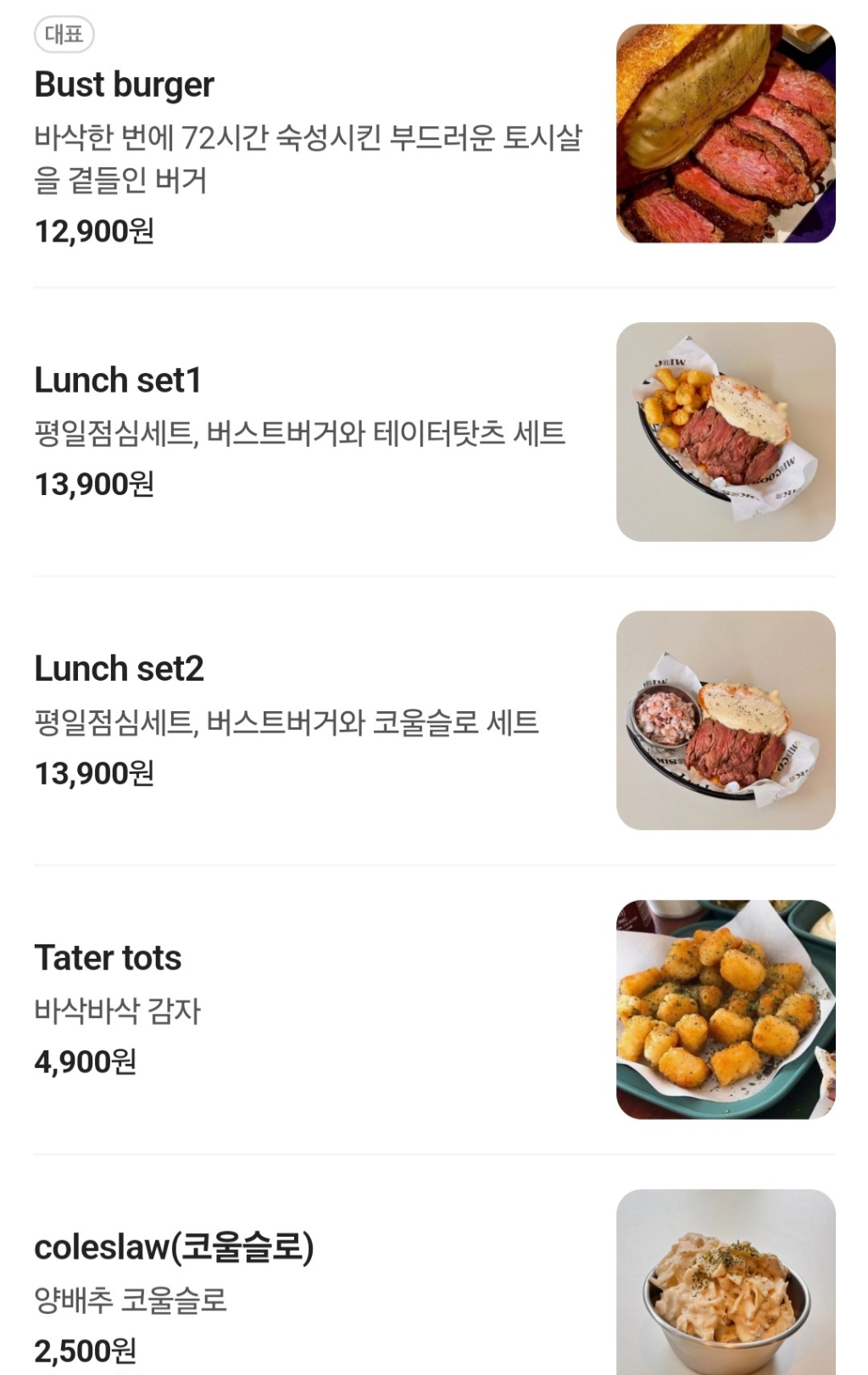Select the Bust burger title
This screenshot has height=1375, width=868.
[x=124, y=85]
